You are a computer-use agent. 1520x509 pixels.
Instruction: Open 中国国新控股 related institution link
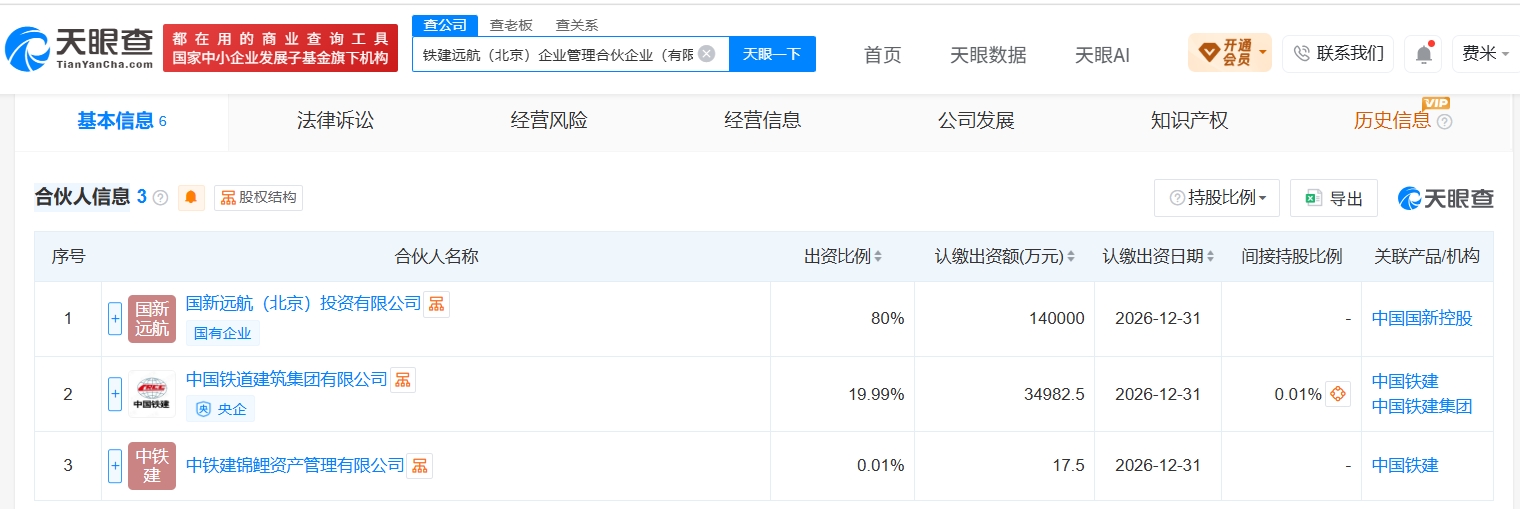click(1422, 319)
